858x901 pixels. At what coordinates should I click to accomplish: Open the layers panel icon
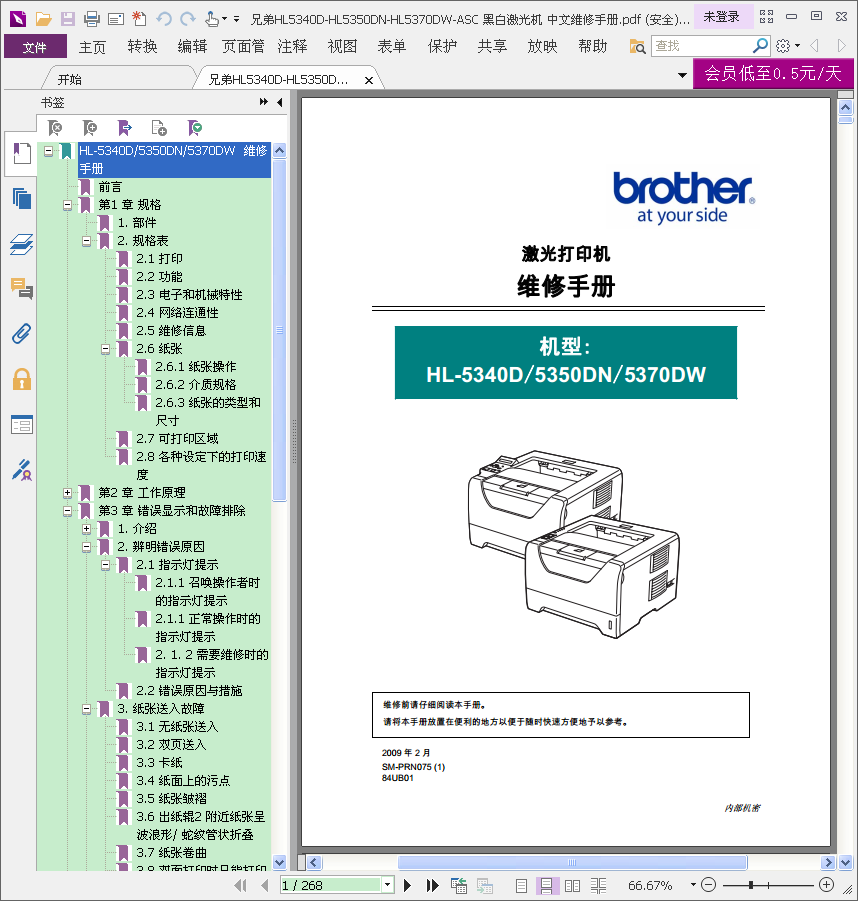pos(22,244)
